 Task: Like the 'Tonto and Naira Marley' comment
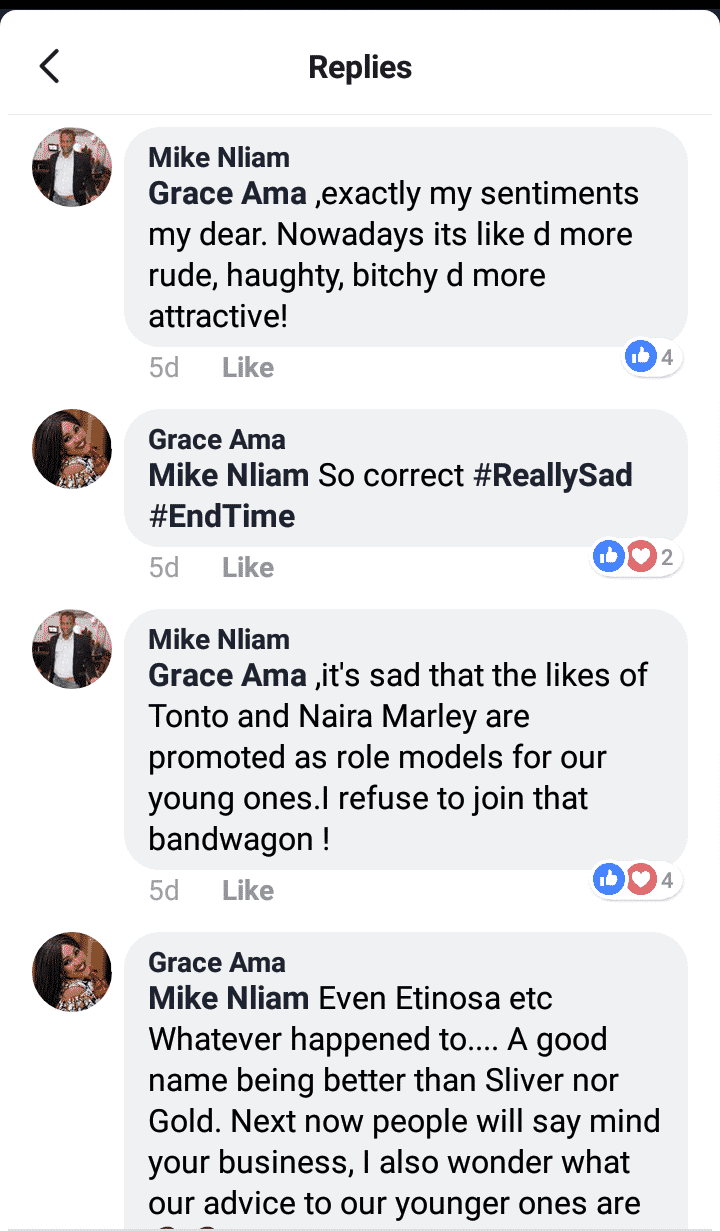tap(248, 891)
